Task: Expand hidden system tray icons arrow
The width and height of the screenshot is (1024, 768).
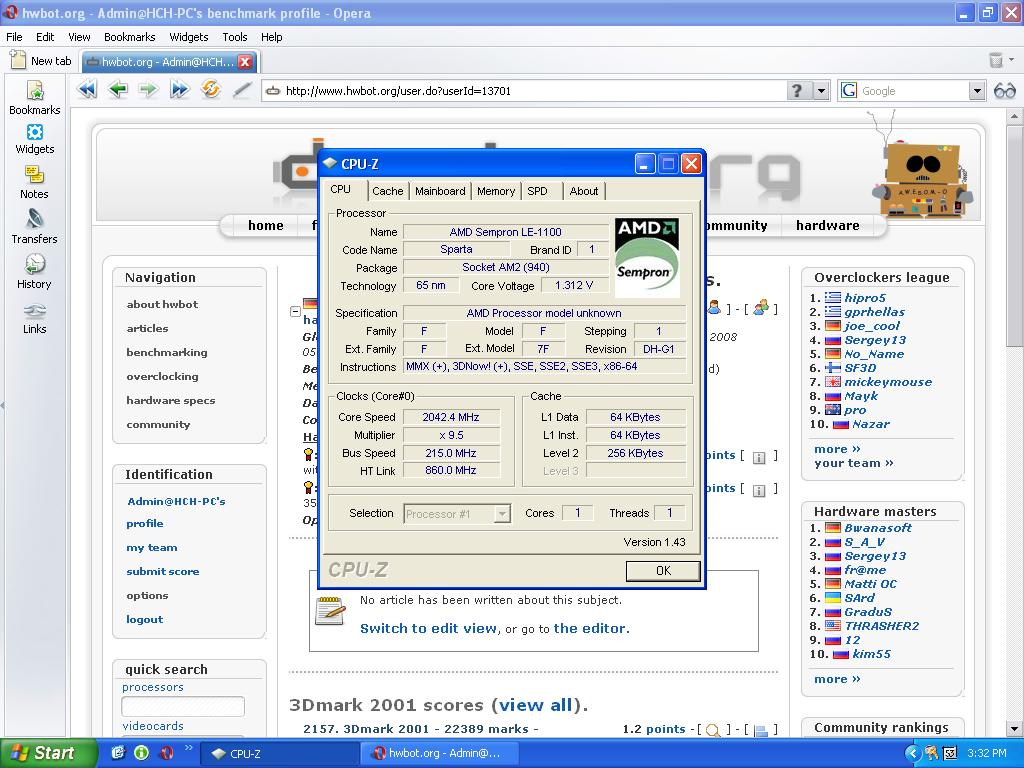Action: pos(912,754)
